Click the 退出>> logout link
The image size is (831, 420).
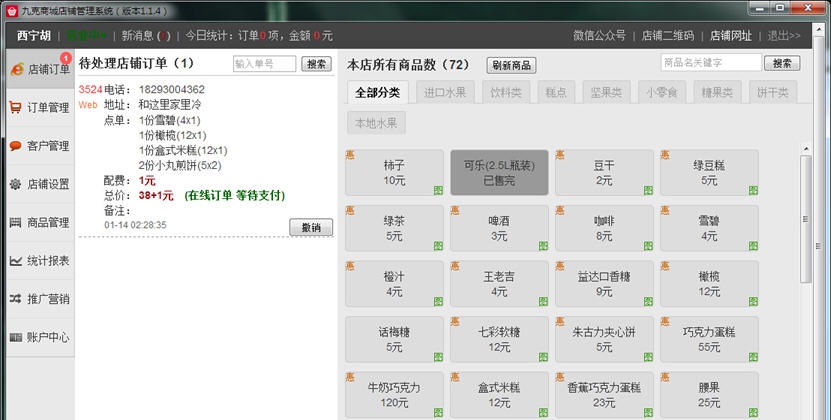[784, 36]
